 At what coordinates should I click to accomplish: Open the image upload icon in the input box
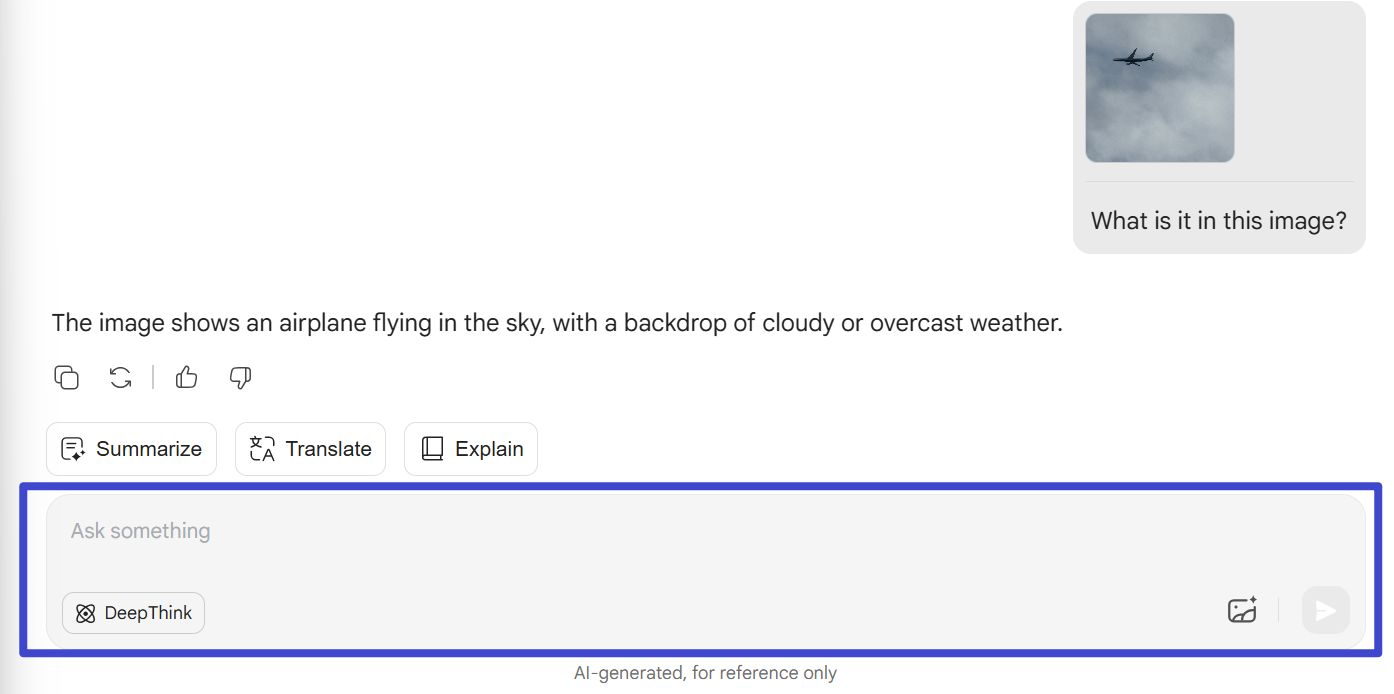pos(1242,610)
